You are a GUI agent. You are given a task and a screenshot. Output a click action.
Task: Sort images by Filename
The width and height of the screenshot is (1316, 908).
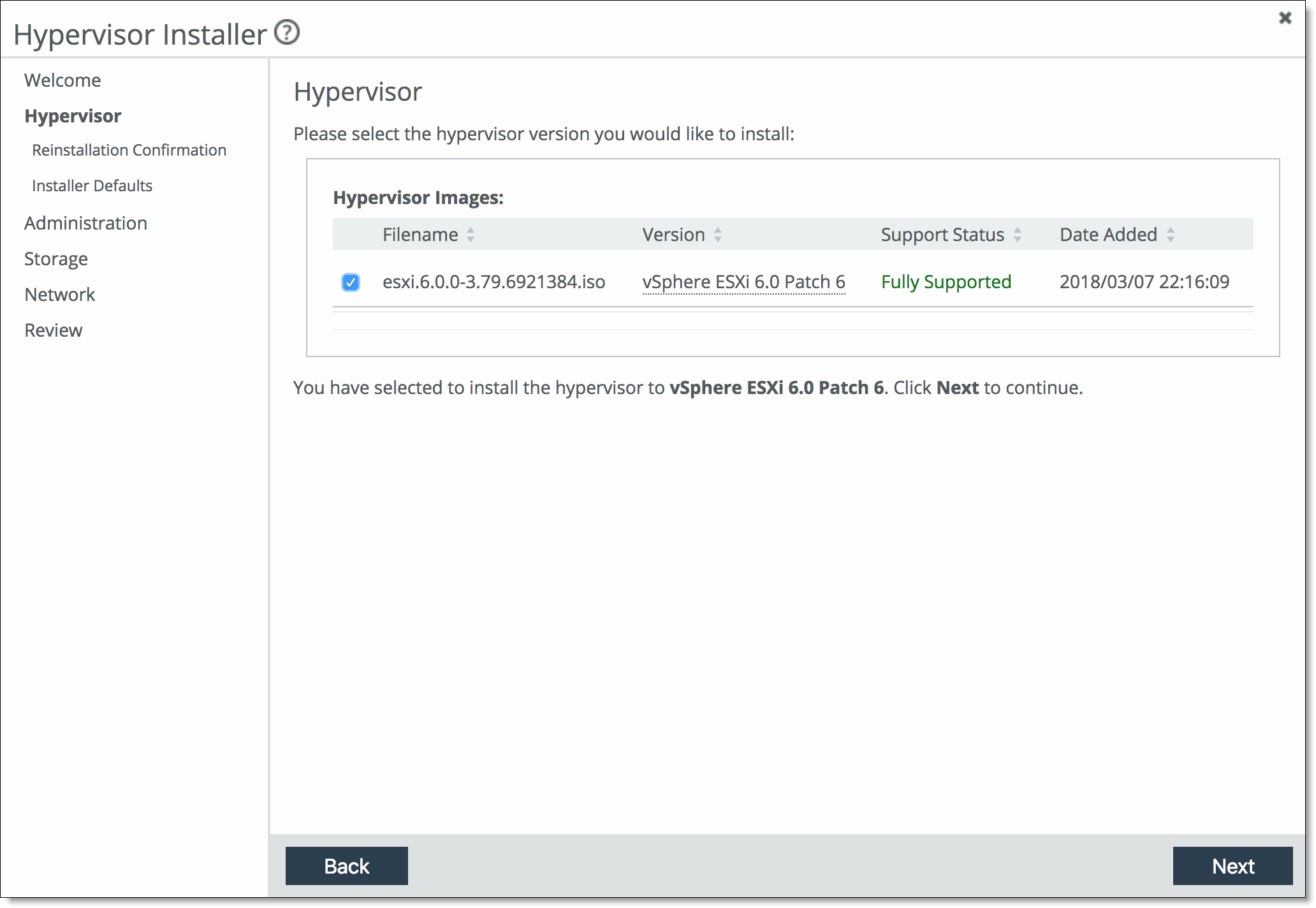[x=469, y=235]
